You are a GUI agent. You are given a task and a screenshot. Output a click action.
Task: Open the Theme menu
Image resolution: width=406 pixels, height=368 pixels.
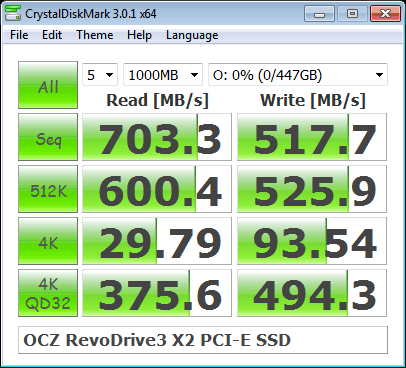(95, 35)
